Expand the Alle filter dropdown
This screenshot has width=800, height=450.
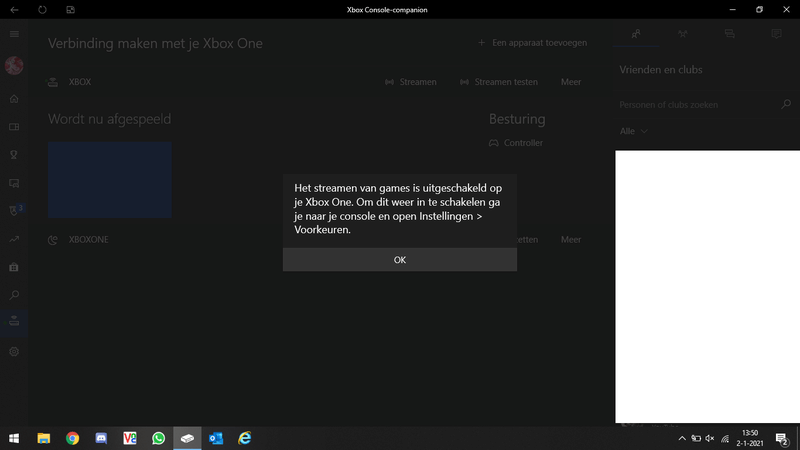[x=634, y=131]
